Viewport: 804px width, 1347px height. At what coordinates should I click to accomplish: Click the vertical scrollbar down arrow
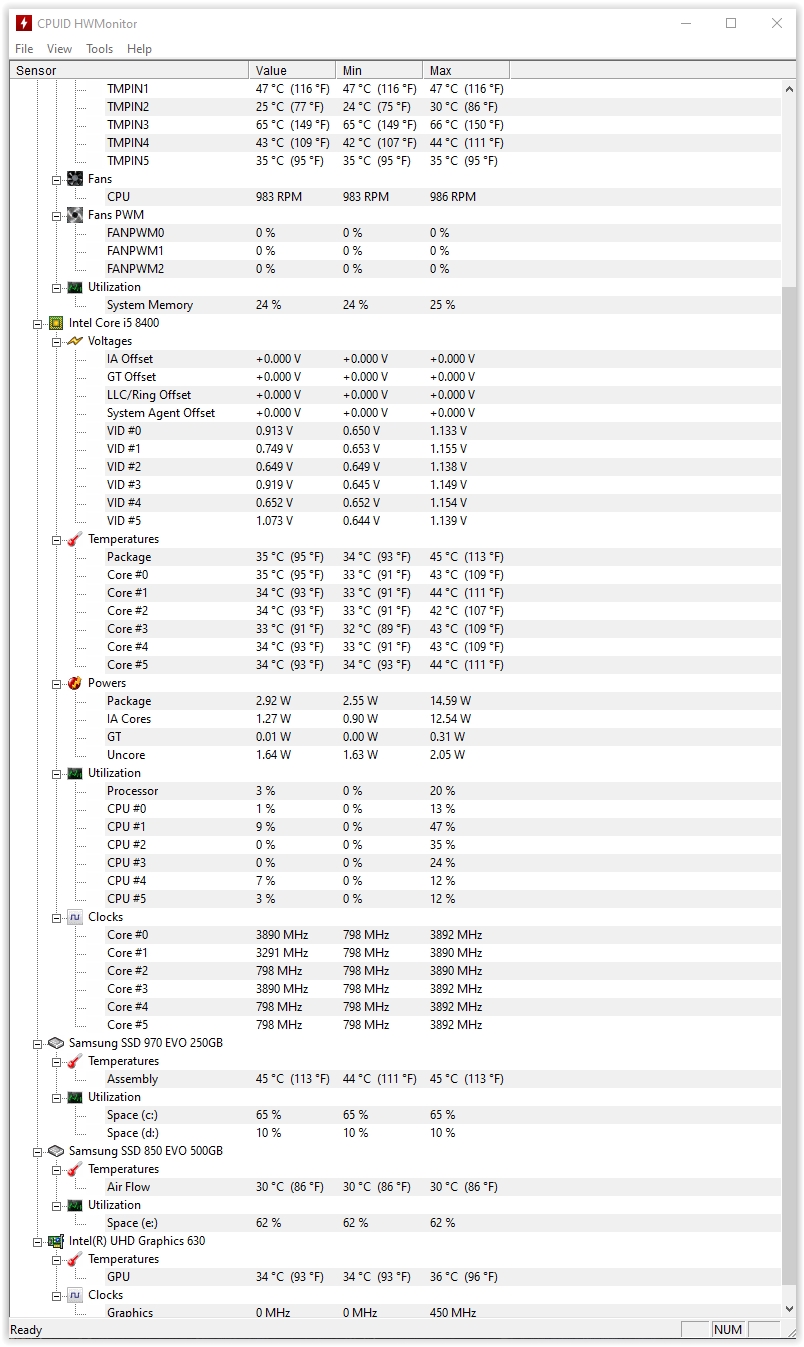coord(789,1308)
